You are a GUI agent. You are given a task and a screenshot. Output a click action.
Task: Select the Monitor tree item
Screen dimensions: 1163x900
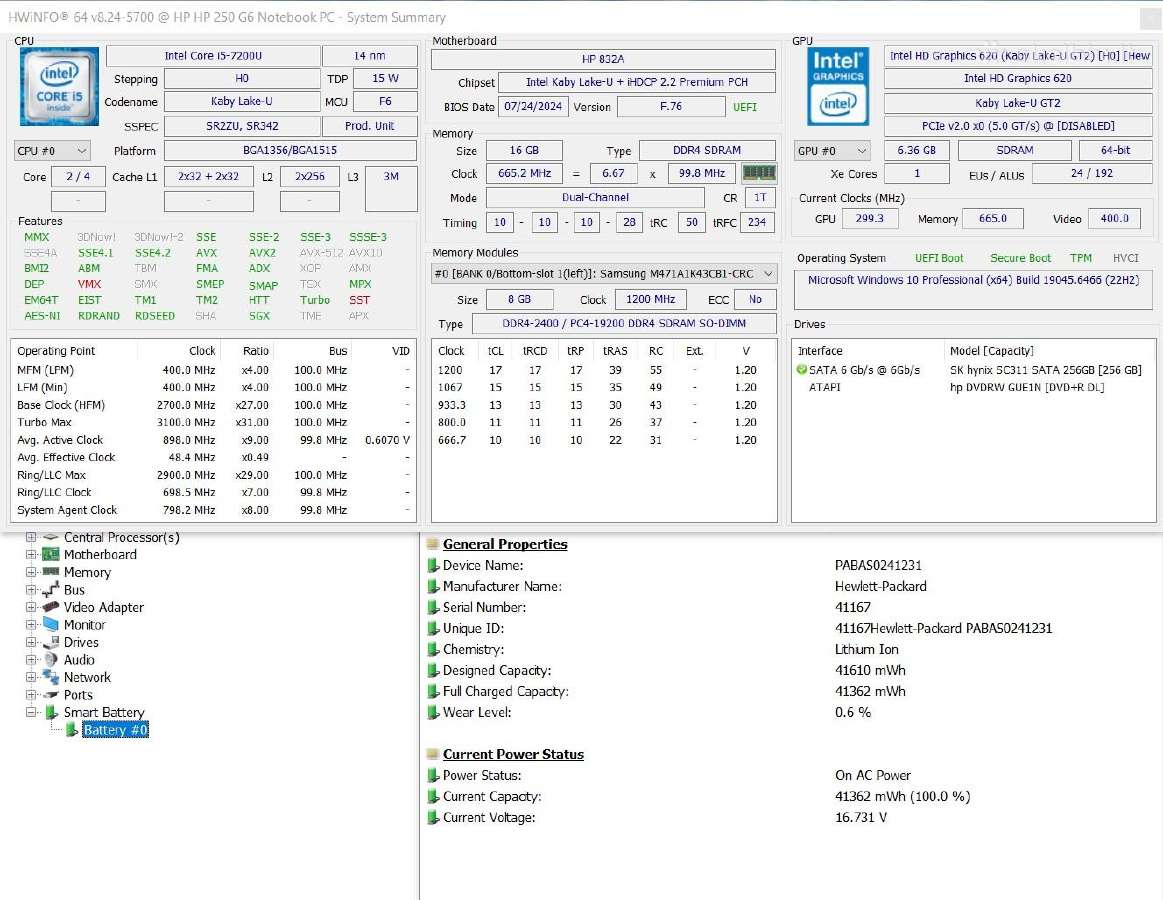tap(85, 625)
